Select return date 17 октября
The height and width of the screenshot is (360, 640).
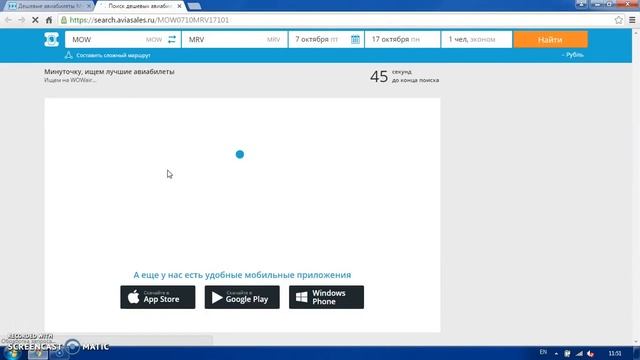[x=402, y=40]
